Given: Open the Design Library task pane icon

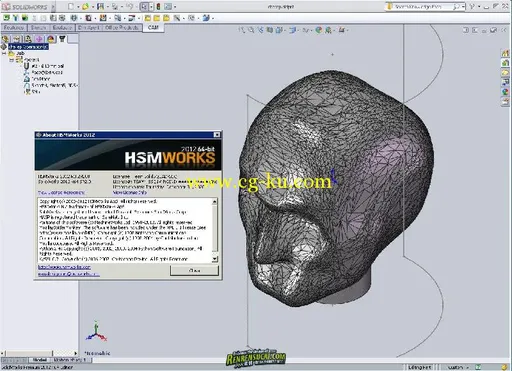Looking at the screenshot, I should coord(505,63).
